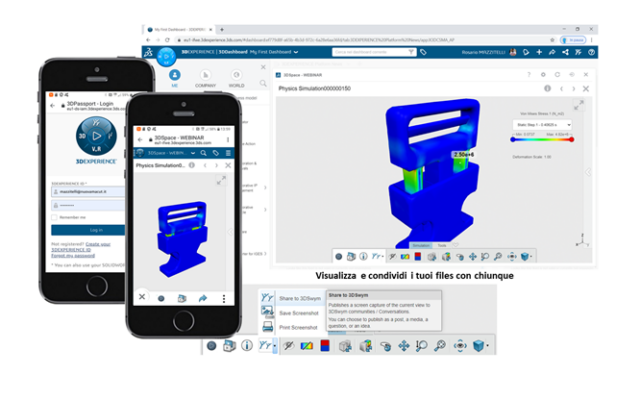The image size is (640, 400).
Task: Open the Rosario MAZZITELLI profile avatar
Action: click(x=513, y=52)
